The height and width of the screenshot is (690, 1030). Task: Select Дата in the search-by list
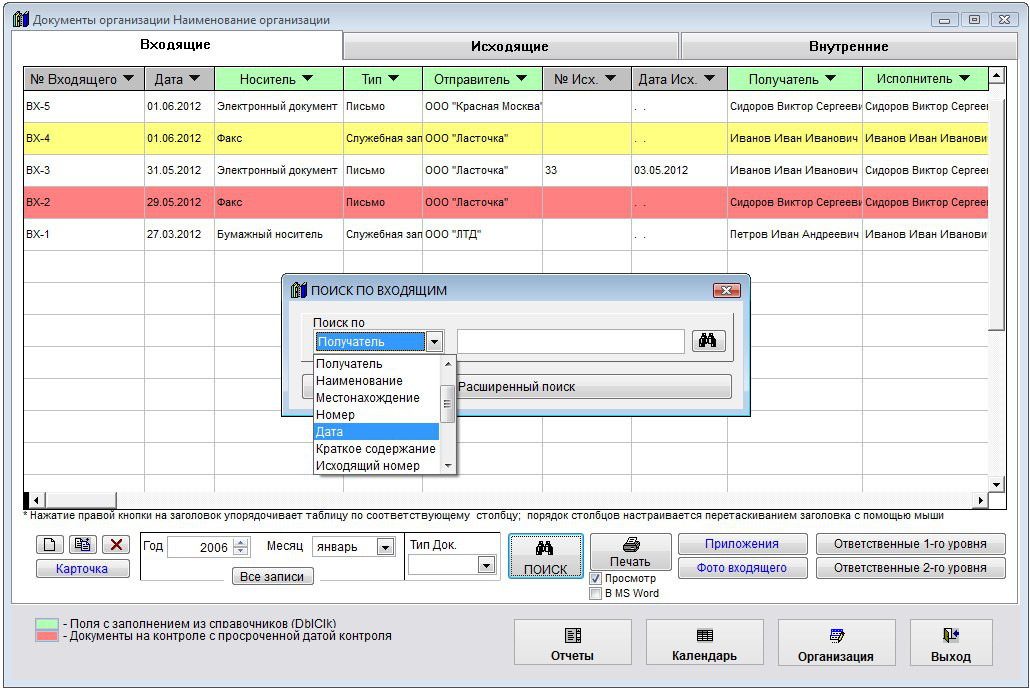click(x=376, y=432)
